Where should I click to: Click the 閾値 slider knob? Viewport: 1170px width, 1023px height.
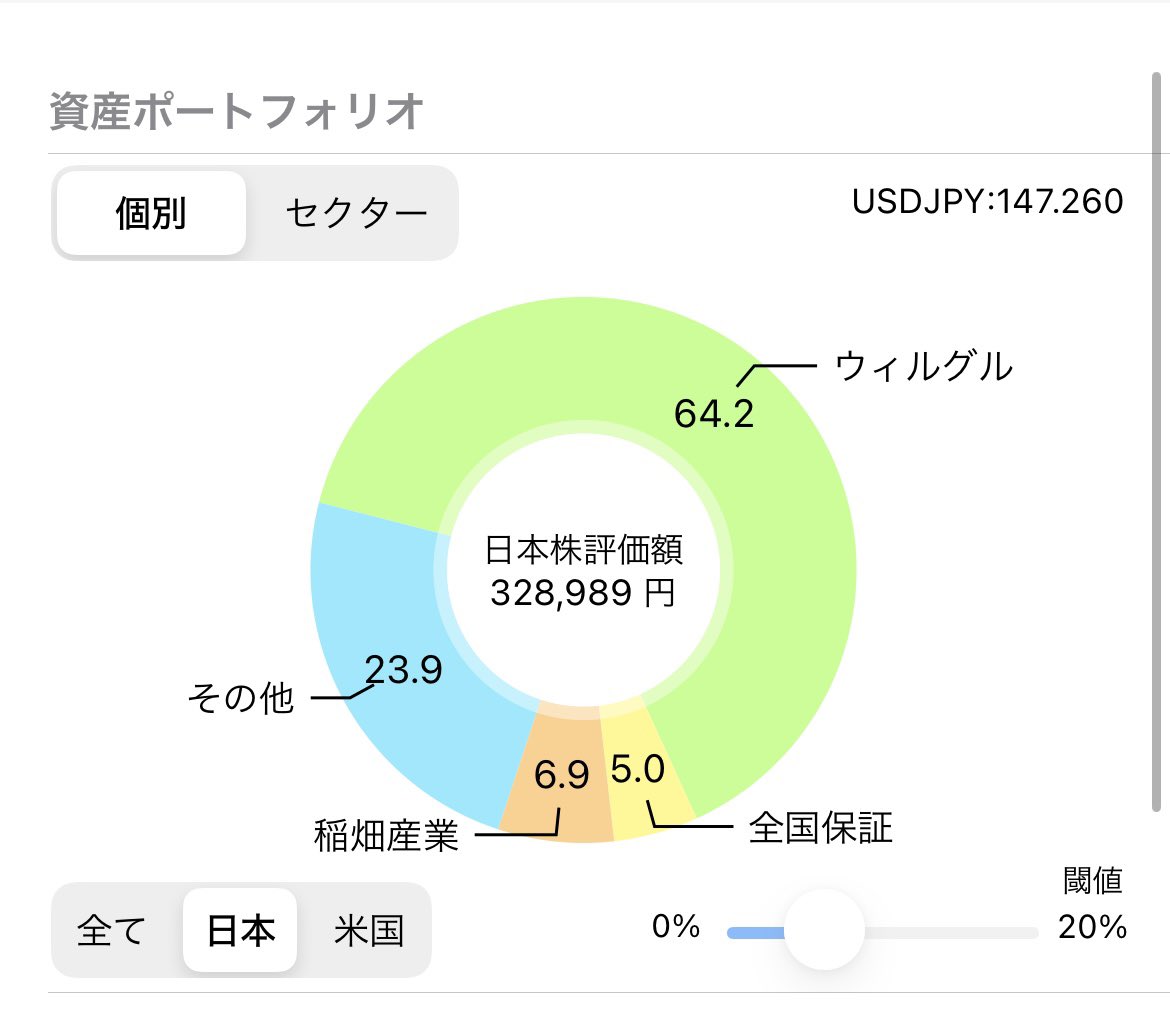point(824,930)
